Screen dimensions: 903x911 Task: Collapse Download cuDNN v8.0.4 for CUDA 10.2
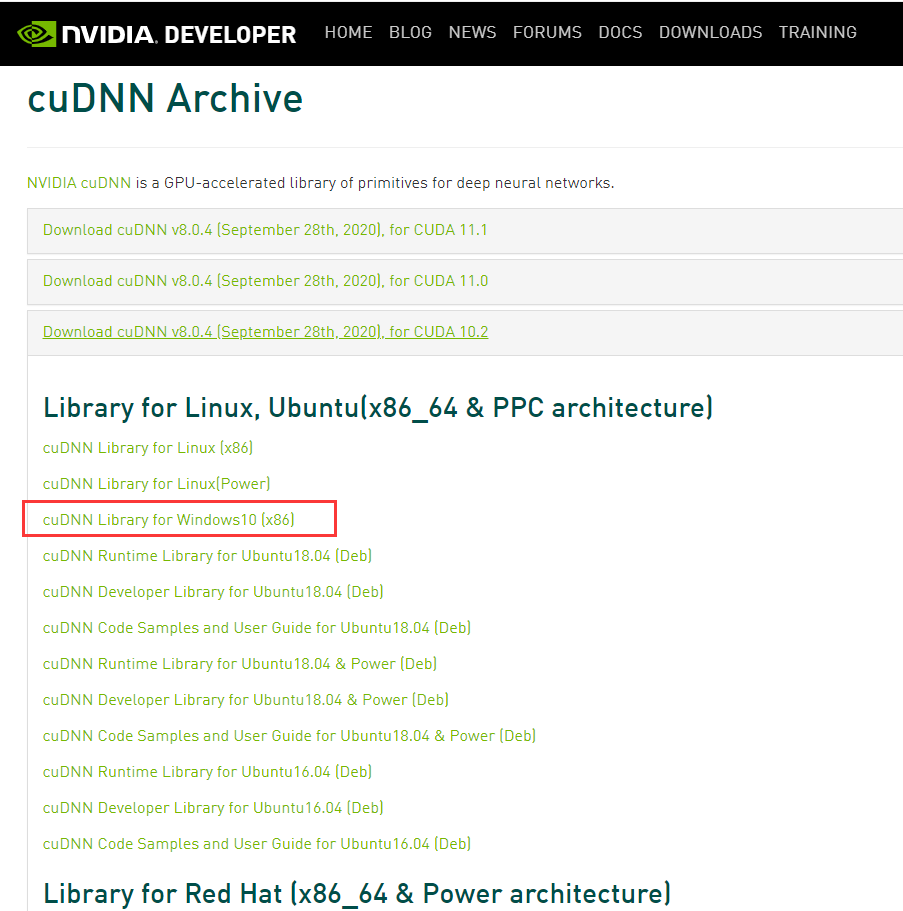point(264,331)
